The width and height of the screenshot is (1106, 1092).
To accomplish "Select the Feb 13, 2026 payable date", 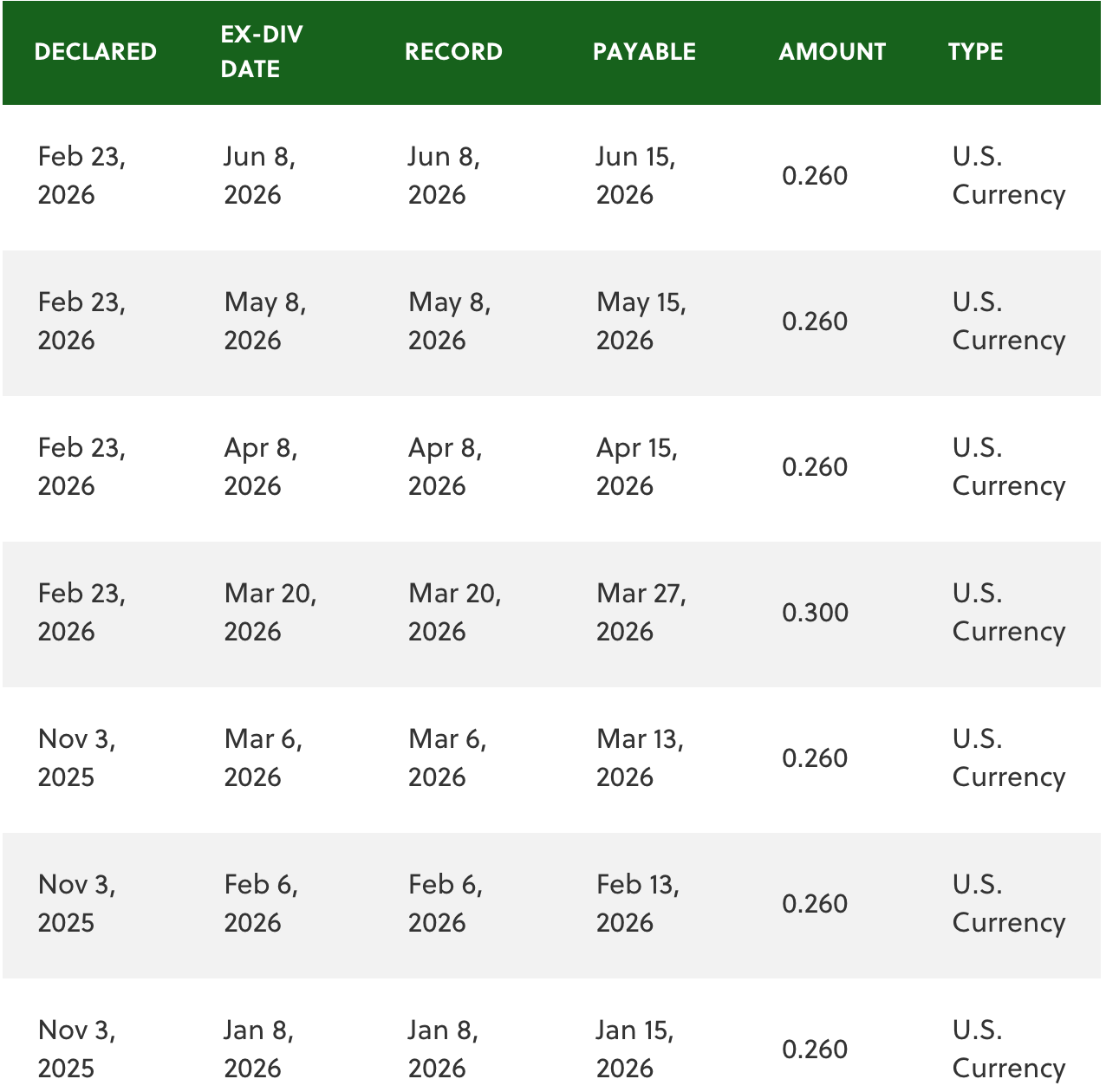I will (x=637, y=904).
